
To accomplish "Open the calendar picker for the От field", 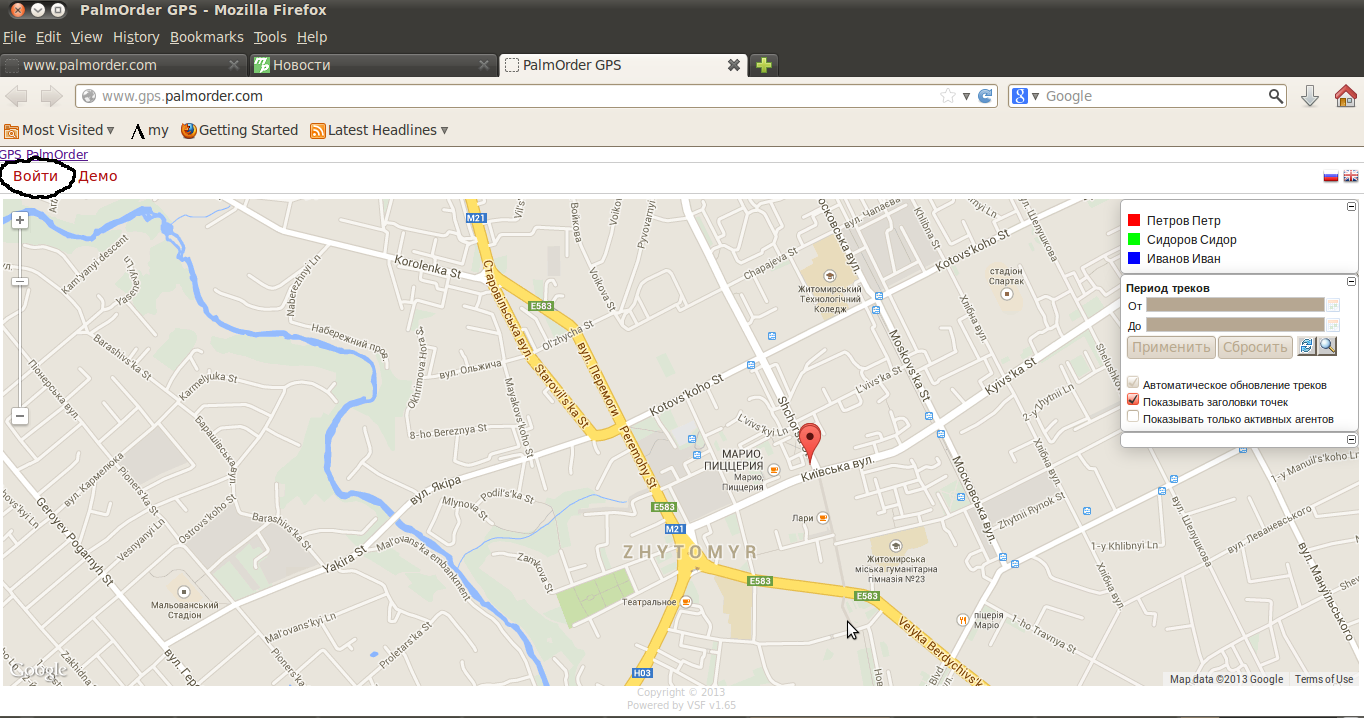I will point(1332,305).
